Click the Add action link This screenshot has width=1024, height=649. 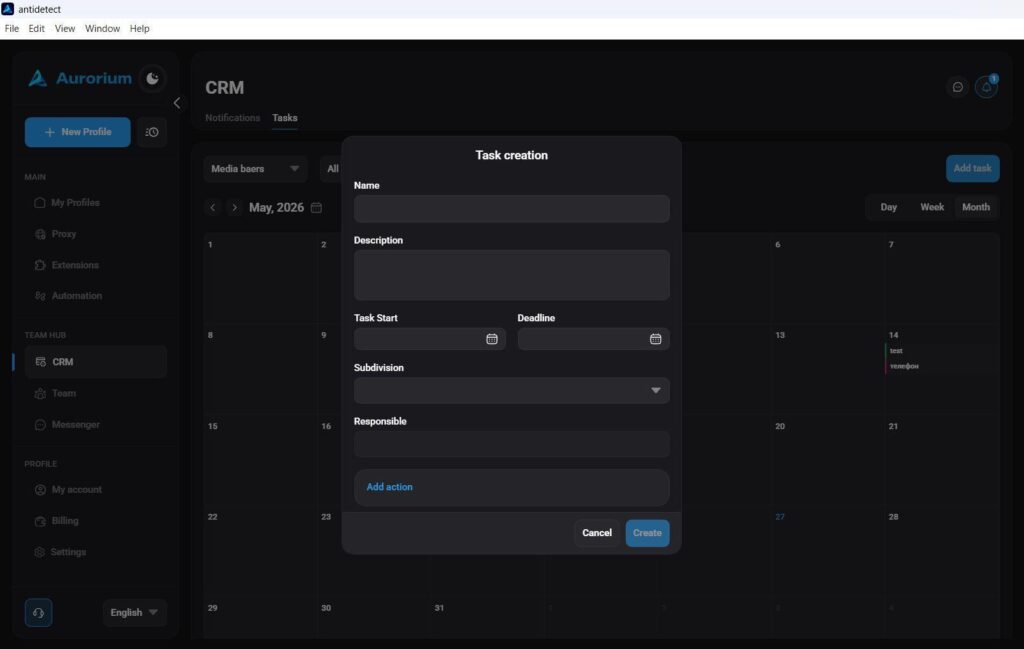pyautogui.click(x=389, y=487)
